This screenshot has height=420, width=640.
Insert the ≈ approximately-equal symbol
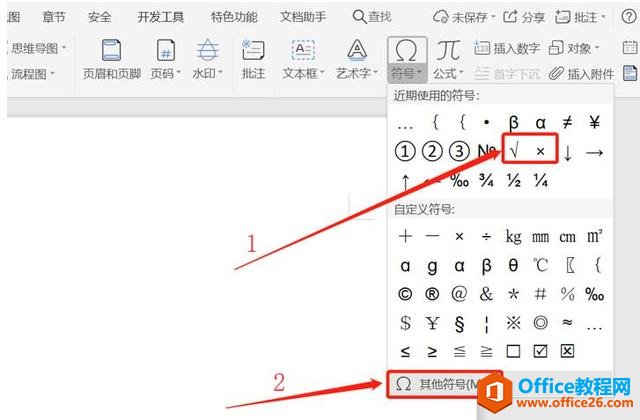(567, 322)
